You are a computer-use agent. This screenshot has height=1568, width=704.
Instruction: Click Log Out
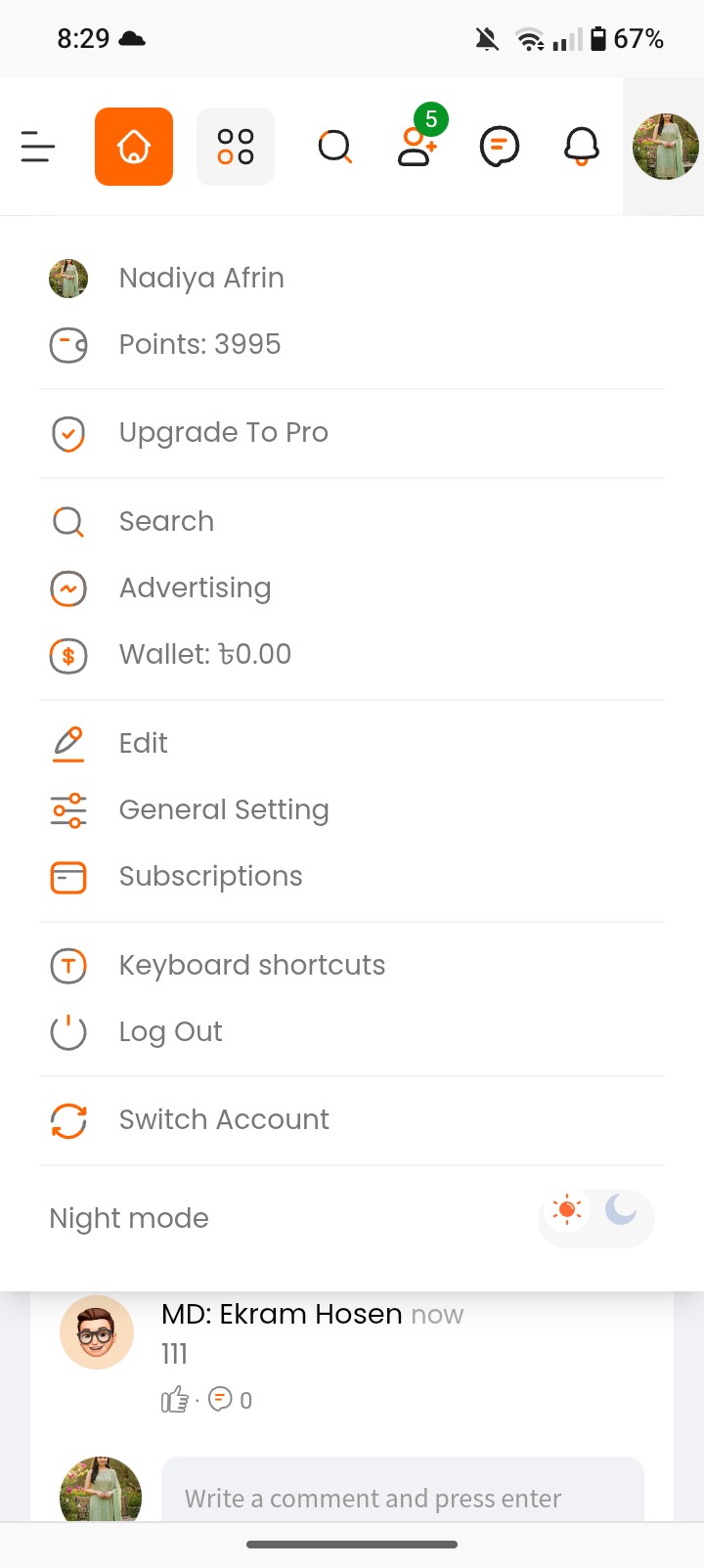click(170, 1032)
